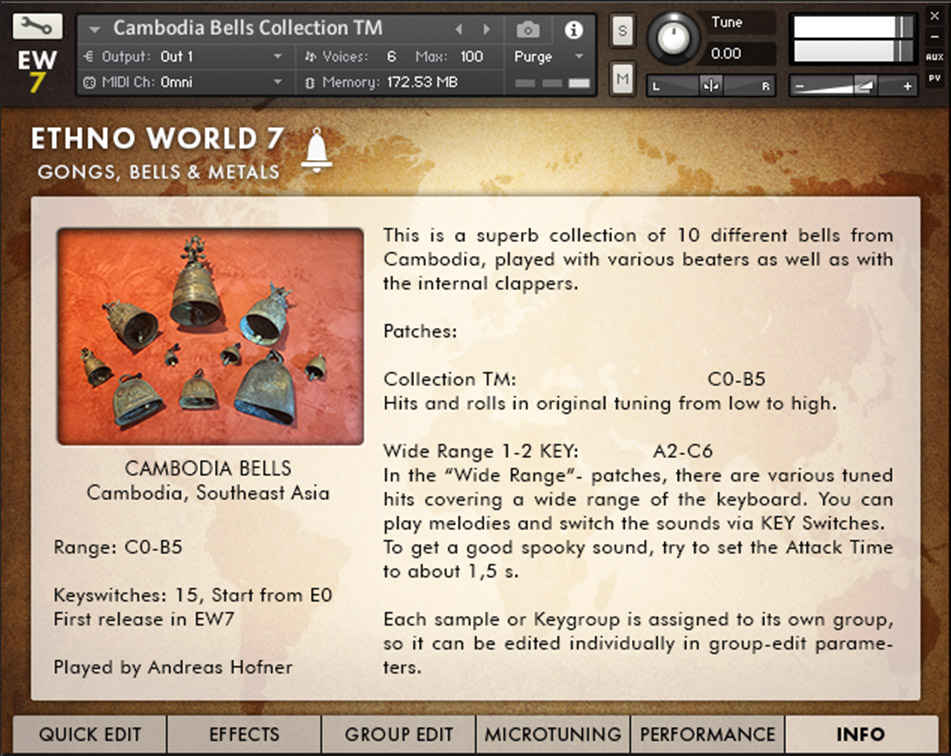Click the volume slider handle

[864, 86]
